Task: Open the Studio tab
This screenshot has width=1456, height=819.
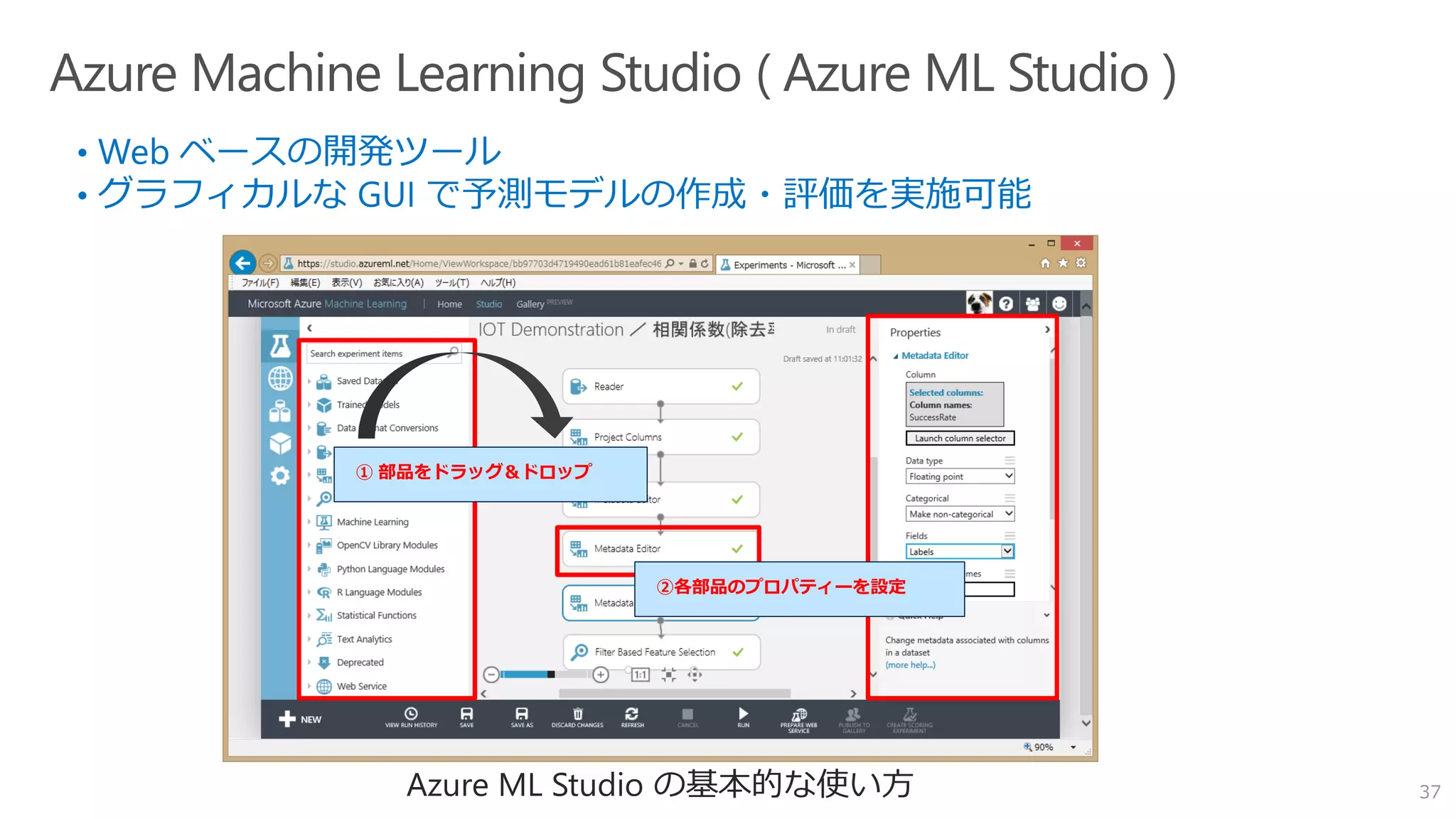Action: [x=489, y=304]
